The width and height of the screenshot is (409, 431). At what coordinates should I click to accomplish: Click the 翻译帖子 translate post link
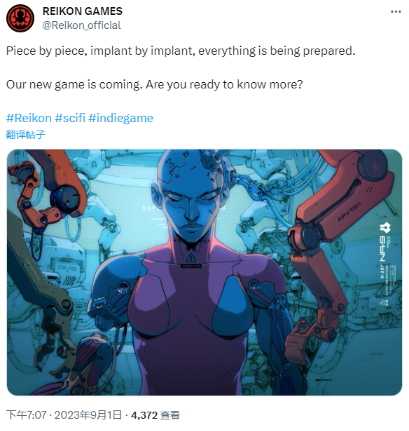click(26, 135)
